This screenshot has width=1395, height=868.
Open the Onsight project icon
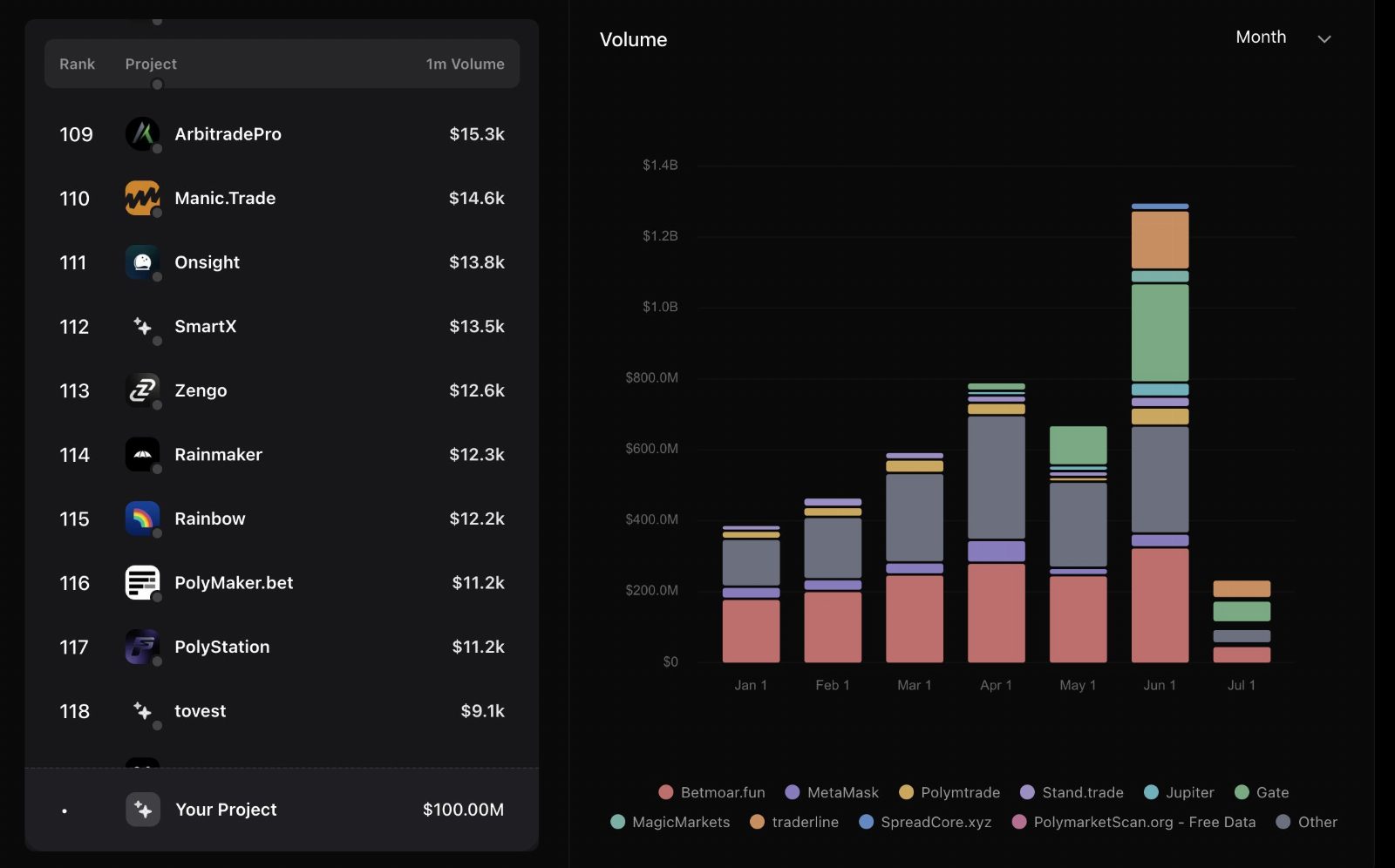(x=142, y=262)
